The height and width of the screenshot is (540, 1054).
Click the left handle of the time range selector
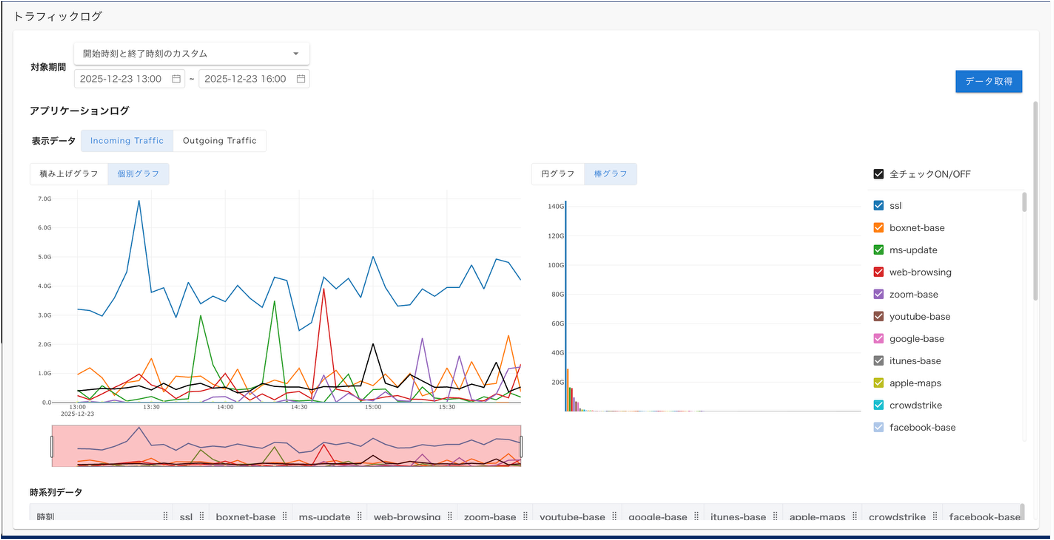click(52, 446)
